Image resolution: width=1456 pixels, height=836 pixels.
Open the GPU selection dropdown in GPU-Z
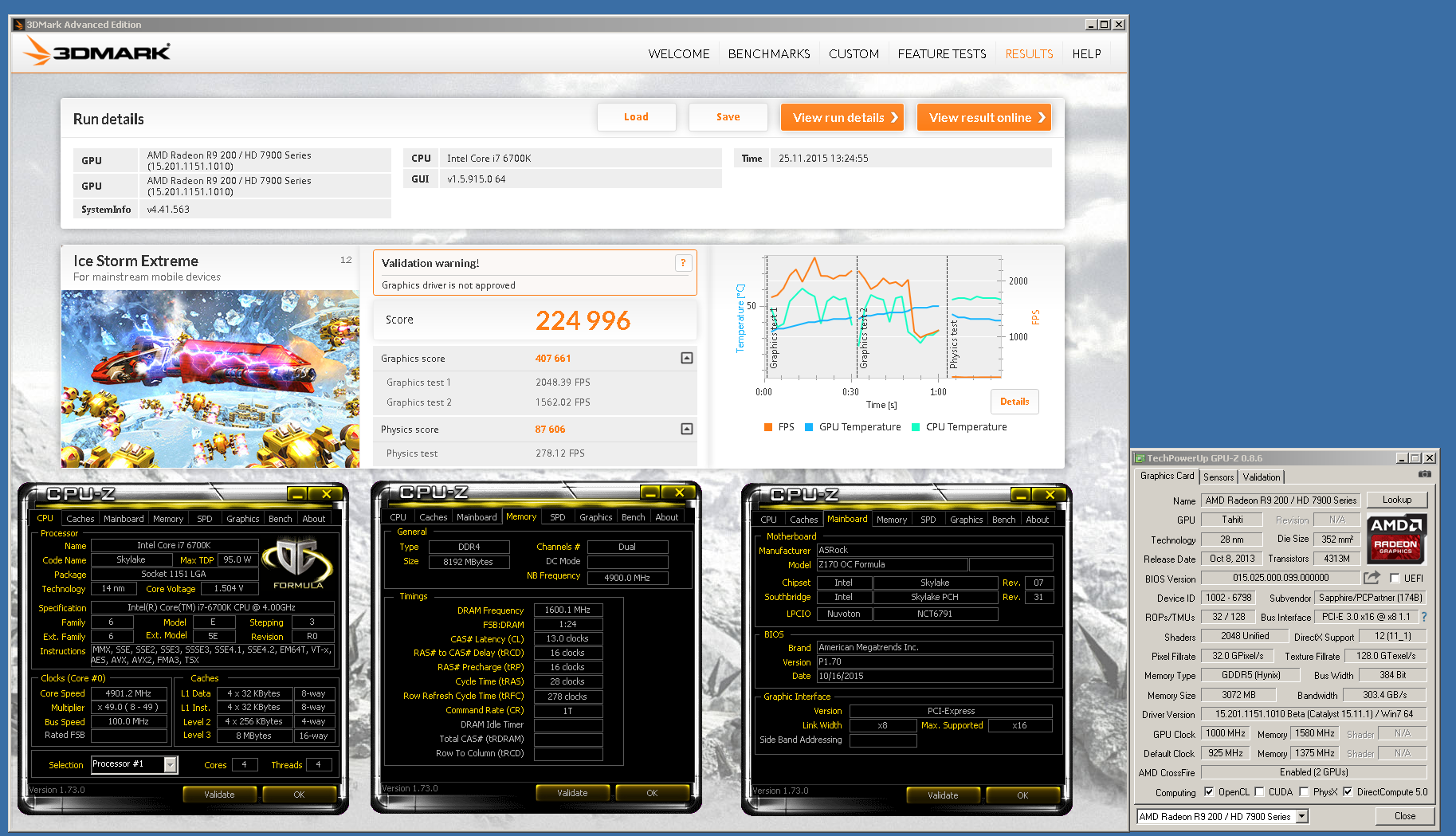click(1302, 817)
